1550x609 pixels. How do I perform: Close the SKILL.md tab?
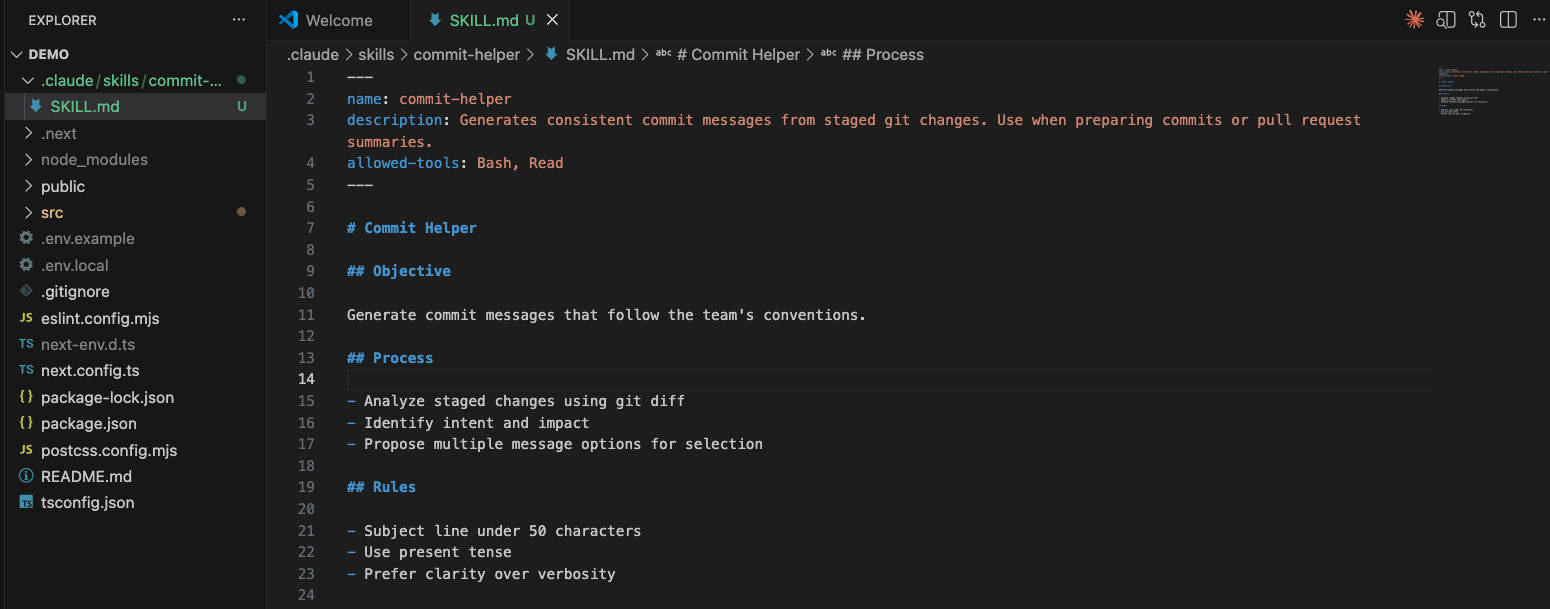(x=553, y=20)
